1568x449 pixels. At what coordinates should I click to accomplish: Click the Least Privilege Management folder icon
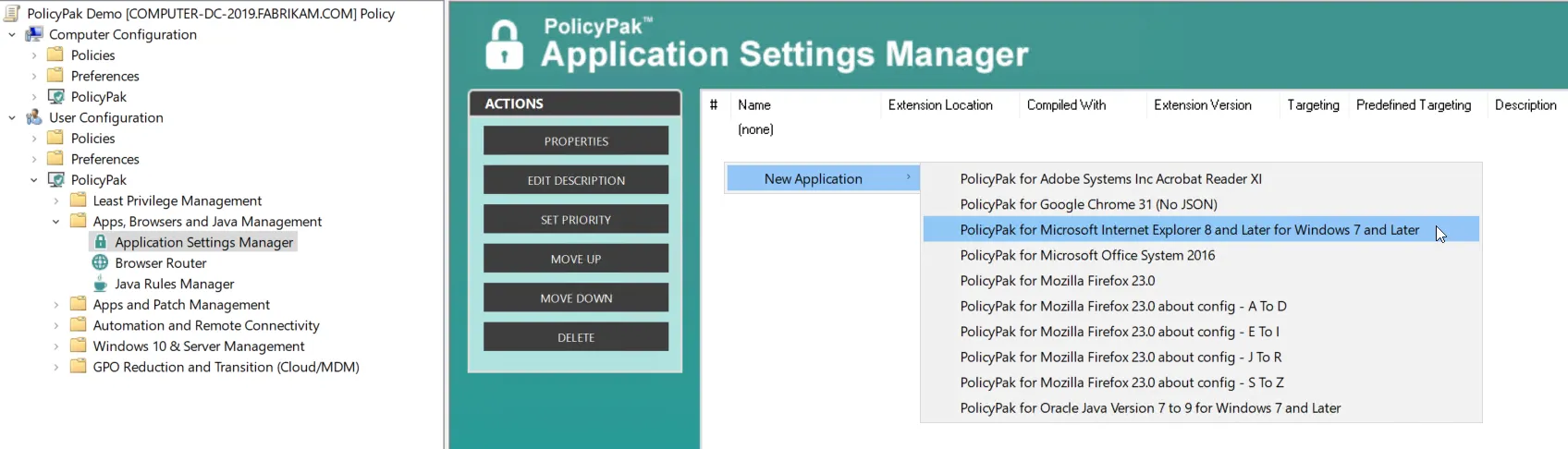click(x=79, y=200)
